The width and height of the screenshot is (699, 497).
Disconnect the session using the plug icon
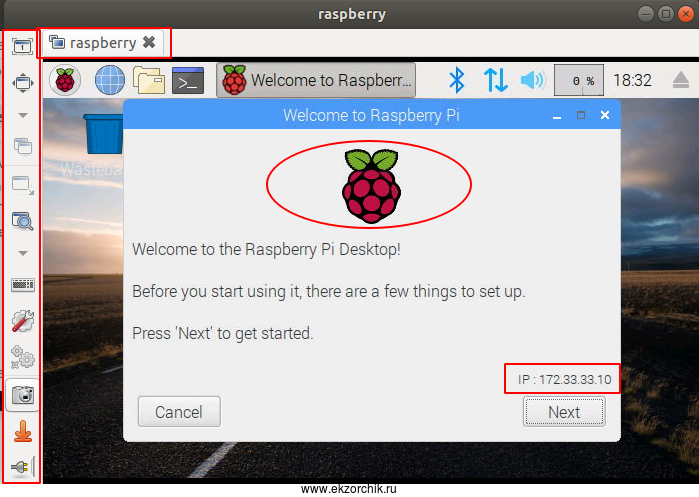pos(22,467)
